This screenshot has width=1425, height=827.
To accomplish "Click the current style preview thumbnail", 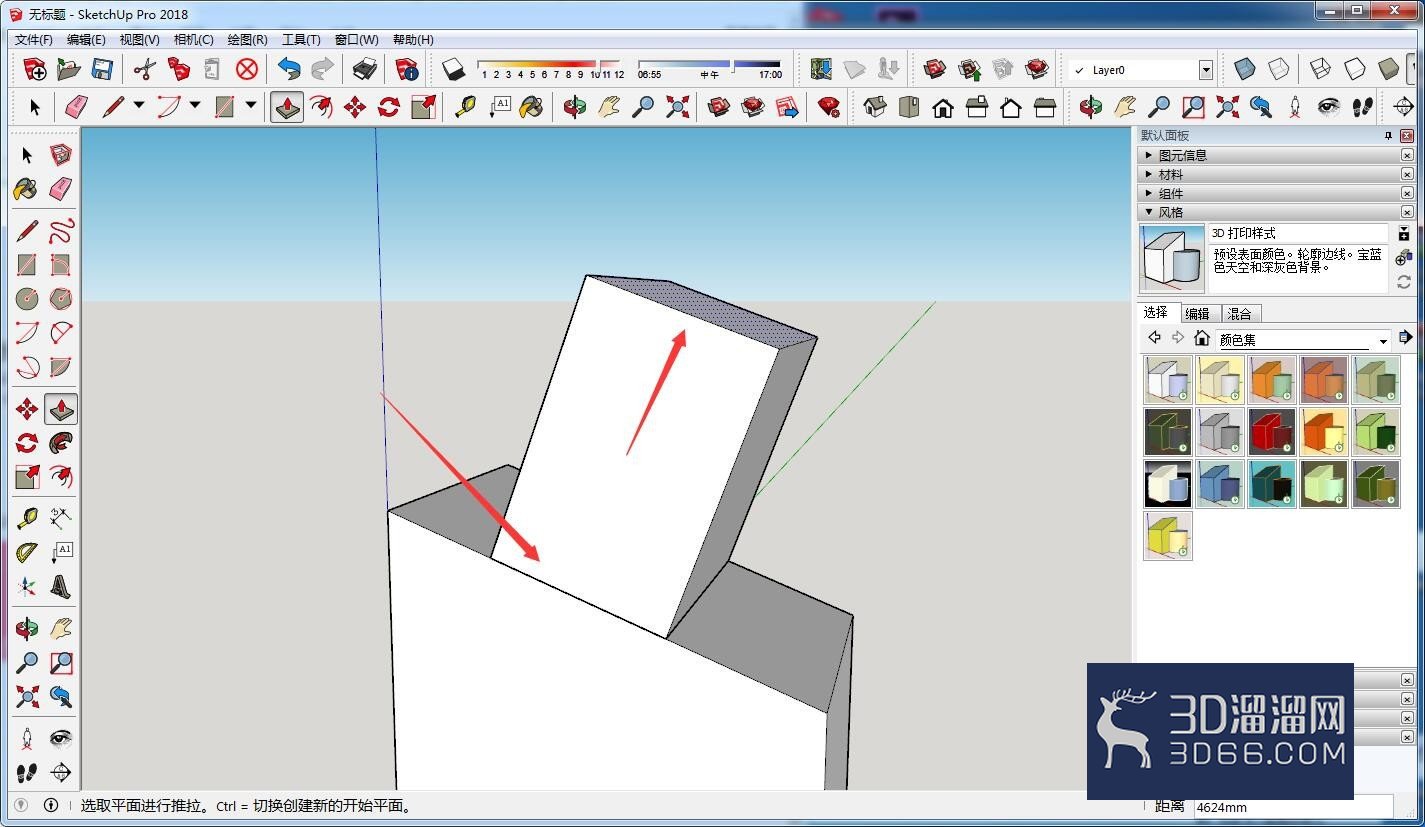I will tap(1171, 258).
